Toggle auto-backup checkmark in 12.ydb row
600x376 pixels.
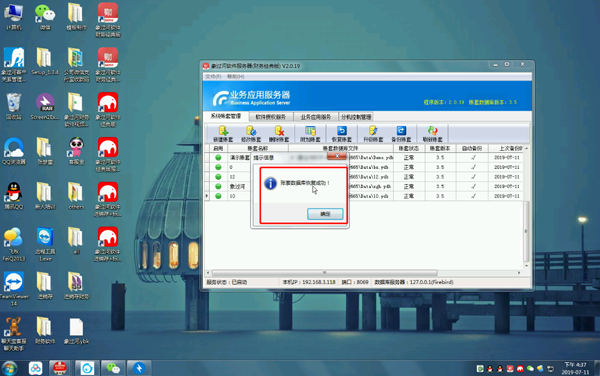473,177
